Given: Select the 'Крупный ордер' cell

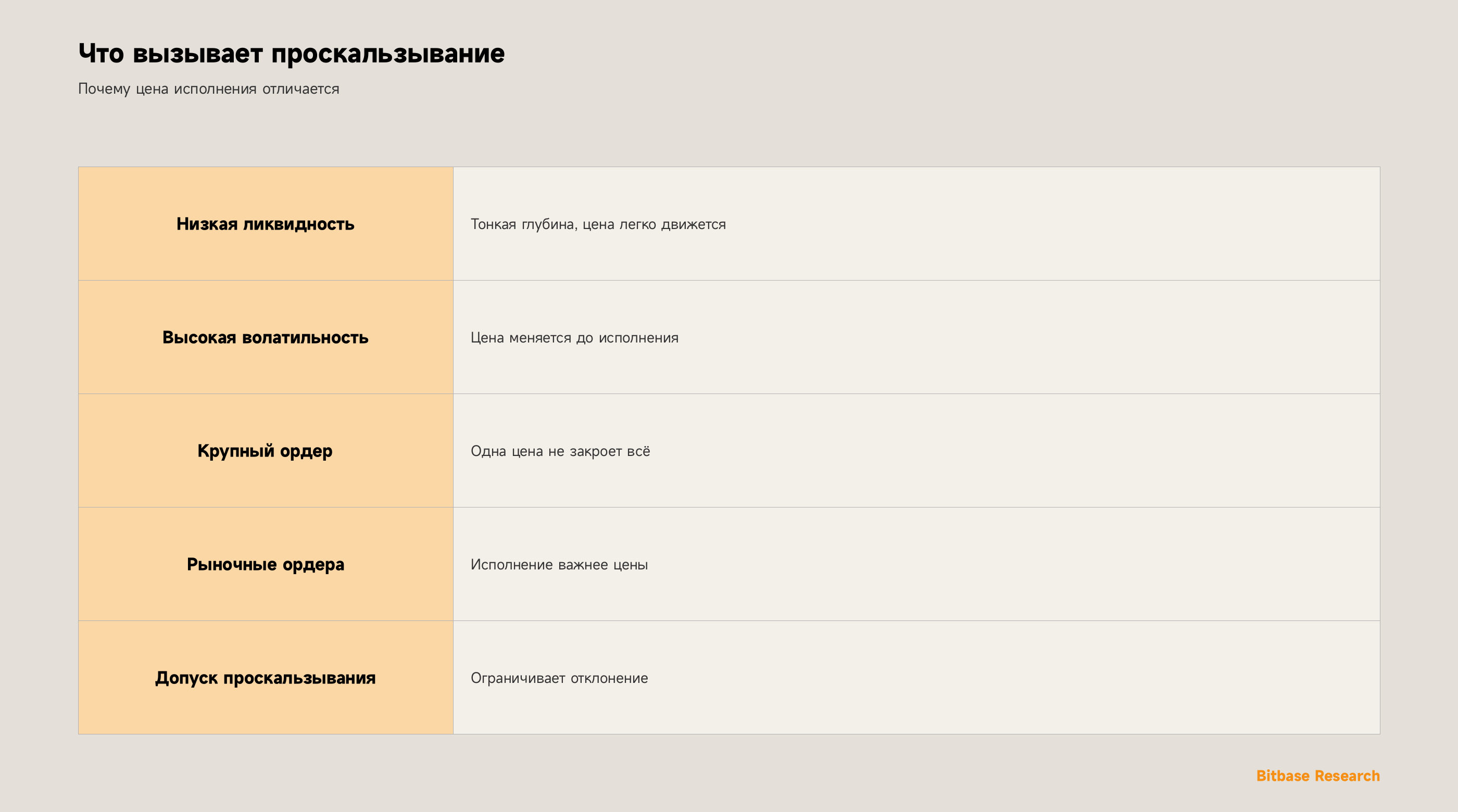Looking at the screenshot, I should tap(266, 450).
